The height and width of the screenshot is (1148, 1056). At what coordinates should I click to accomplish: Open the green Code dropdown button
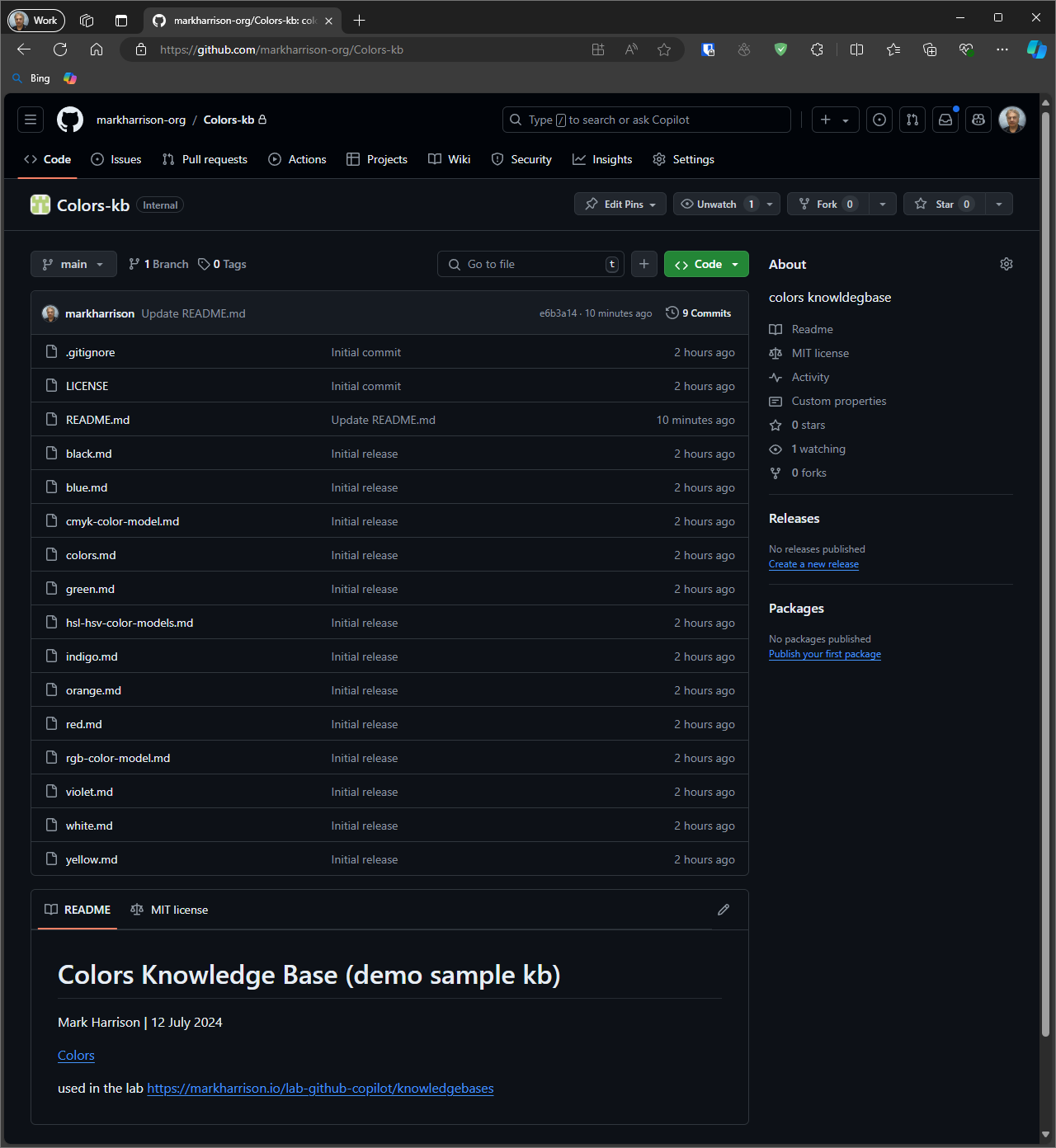tap(706, 264)
